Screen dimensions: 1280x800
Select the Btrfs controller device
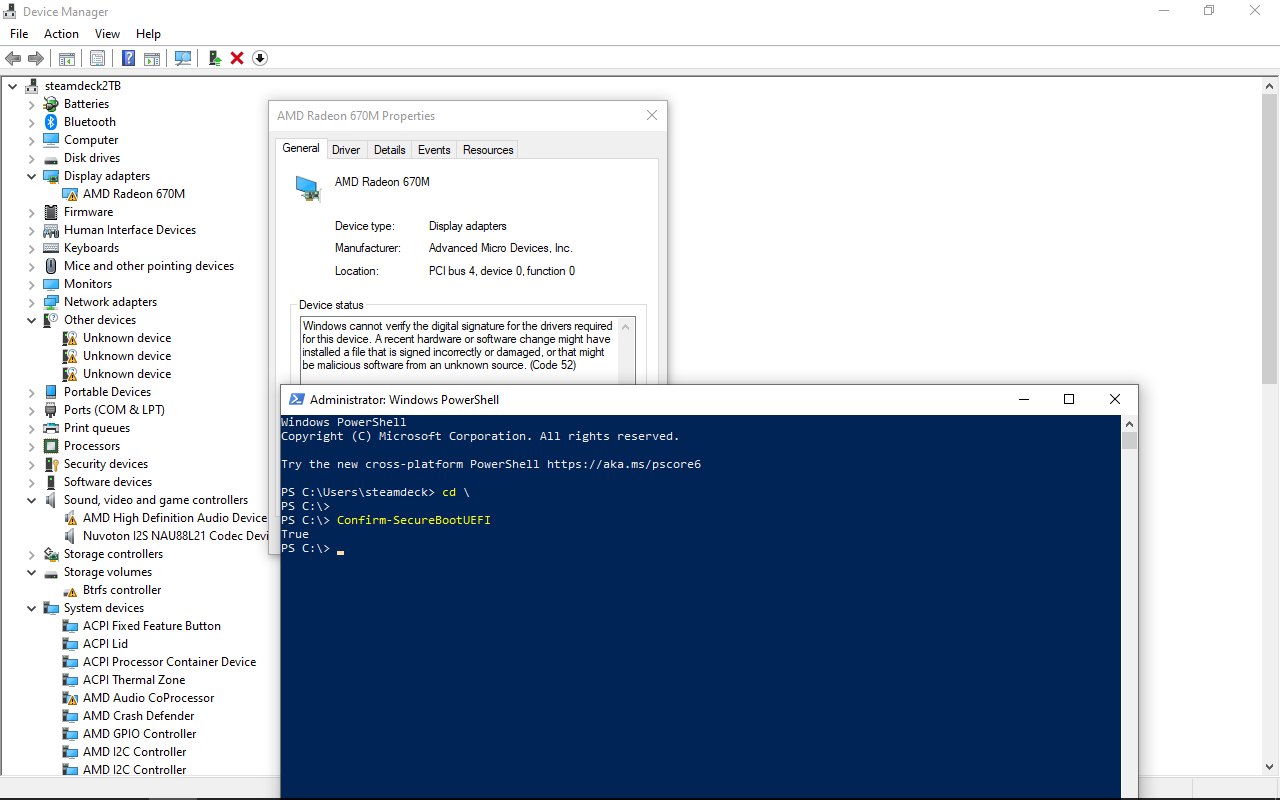click(121, 590)
